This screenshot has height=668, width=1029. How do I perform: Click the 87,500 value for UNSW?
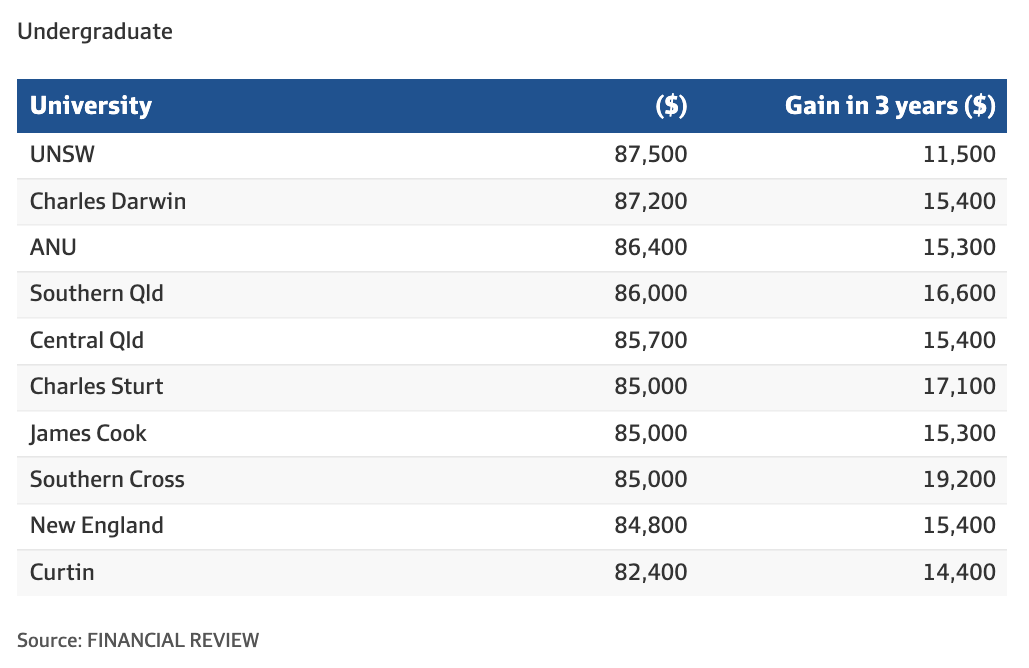click(651, 155)
